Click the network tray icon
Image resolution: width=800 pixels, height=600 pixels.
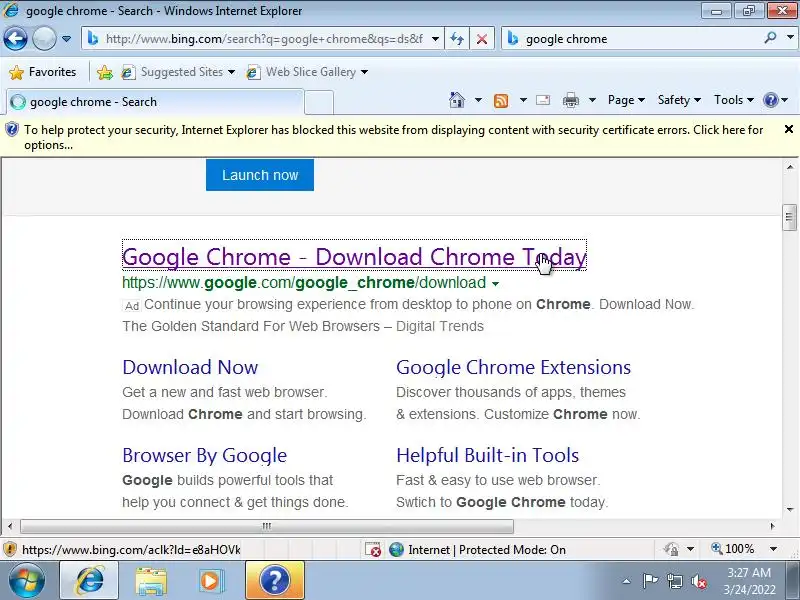[x=674, y=581]
